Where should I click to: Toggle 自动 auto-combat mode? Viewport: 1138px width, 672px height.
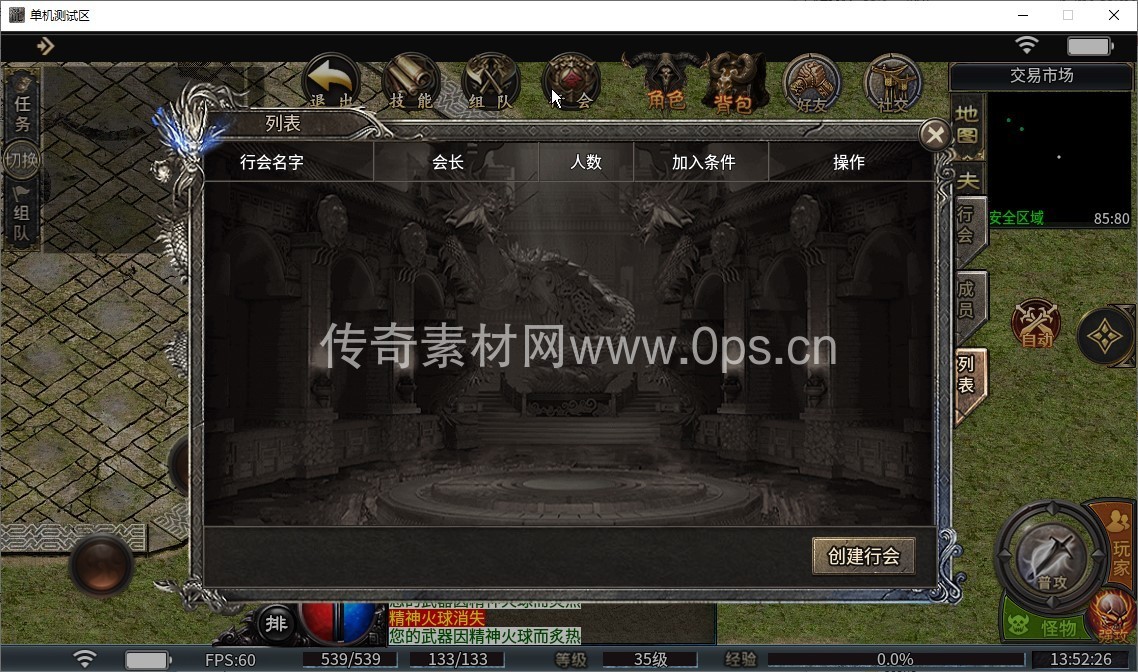[x=1036, y=324]
